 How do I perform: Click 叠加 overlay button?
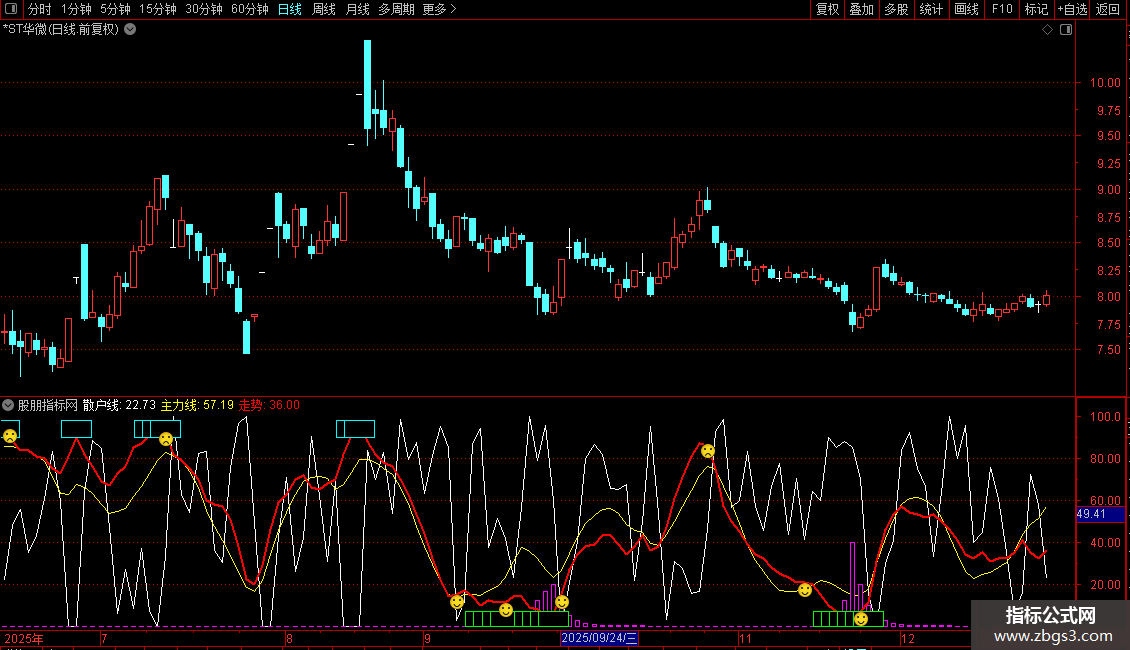(x=861, y=9)
